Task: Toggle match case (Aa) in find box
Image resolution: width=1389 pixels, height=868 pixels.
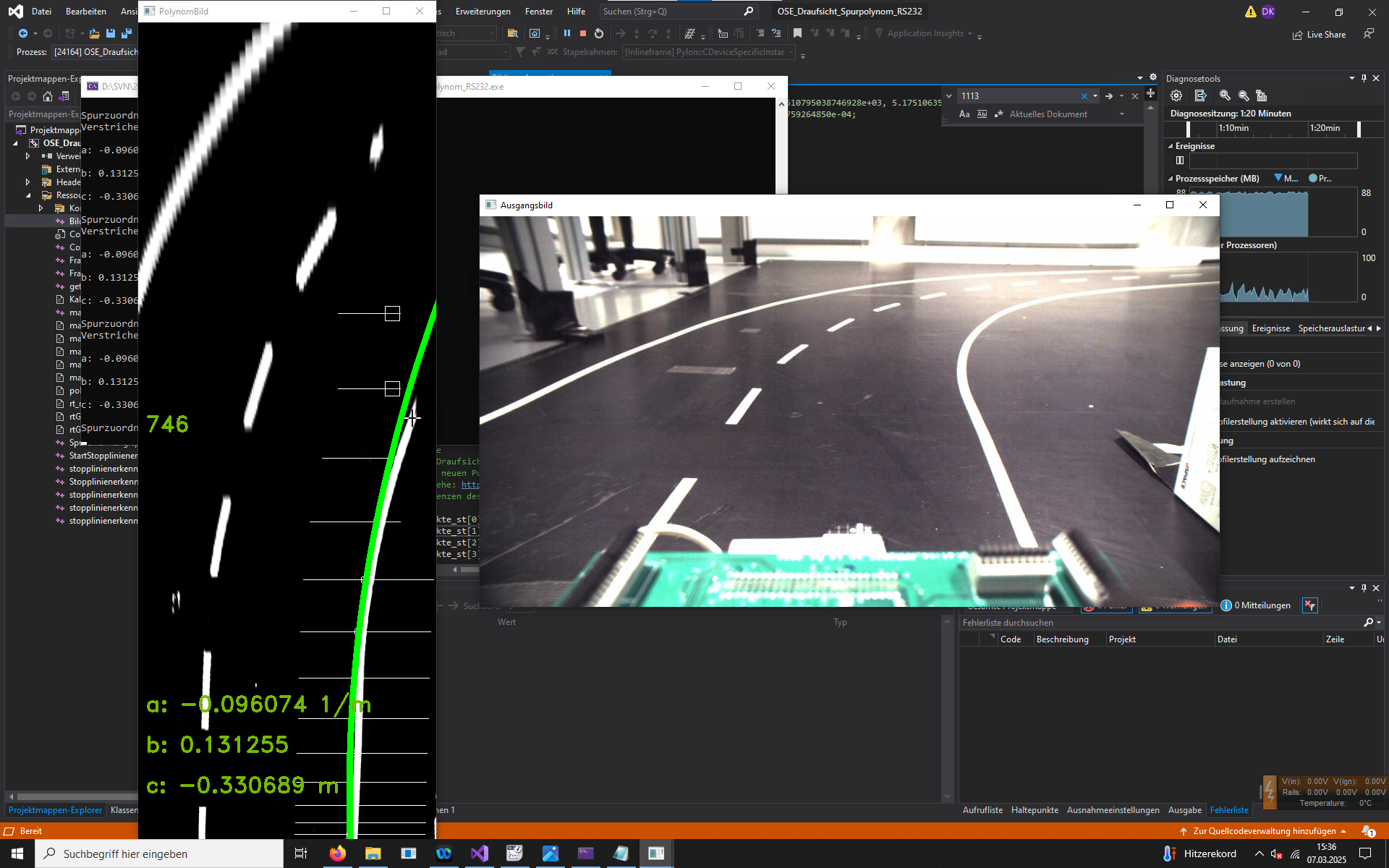Action: click(964, 114)
